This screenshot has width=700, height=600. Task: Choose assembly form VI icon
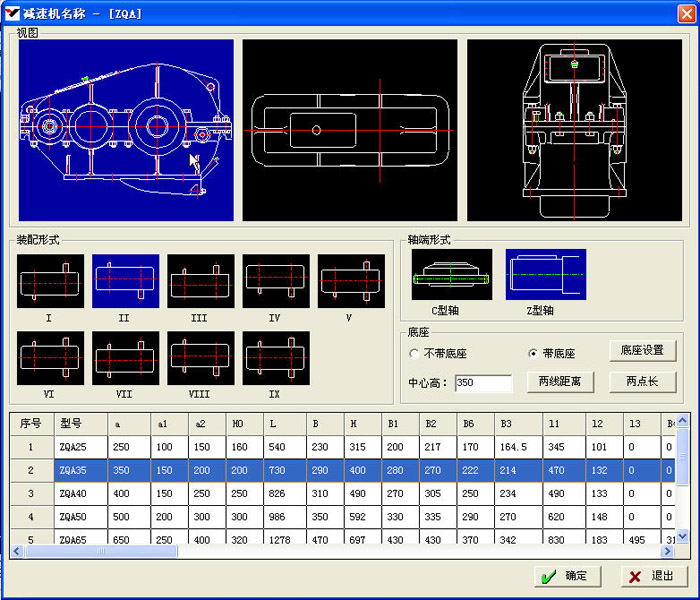[x=50, y=357]
